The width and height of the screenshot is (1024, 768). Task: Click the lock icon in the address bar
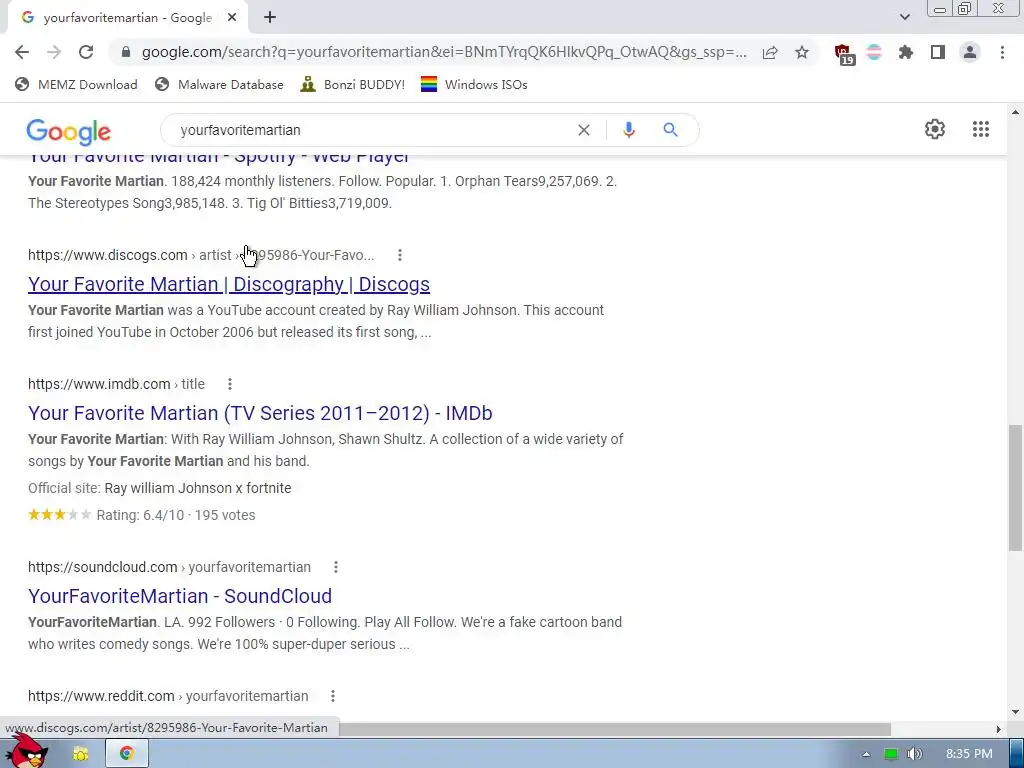pos(126,52)
